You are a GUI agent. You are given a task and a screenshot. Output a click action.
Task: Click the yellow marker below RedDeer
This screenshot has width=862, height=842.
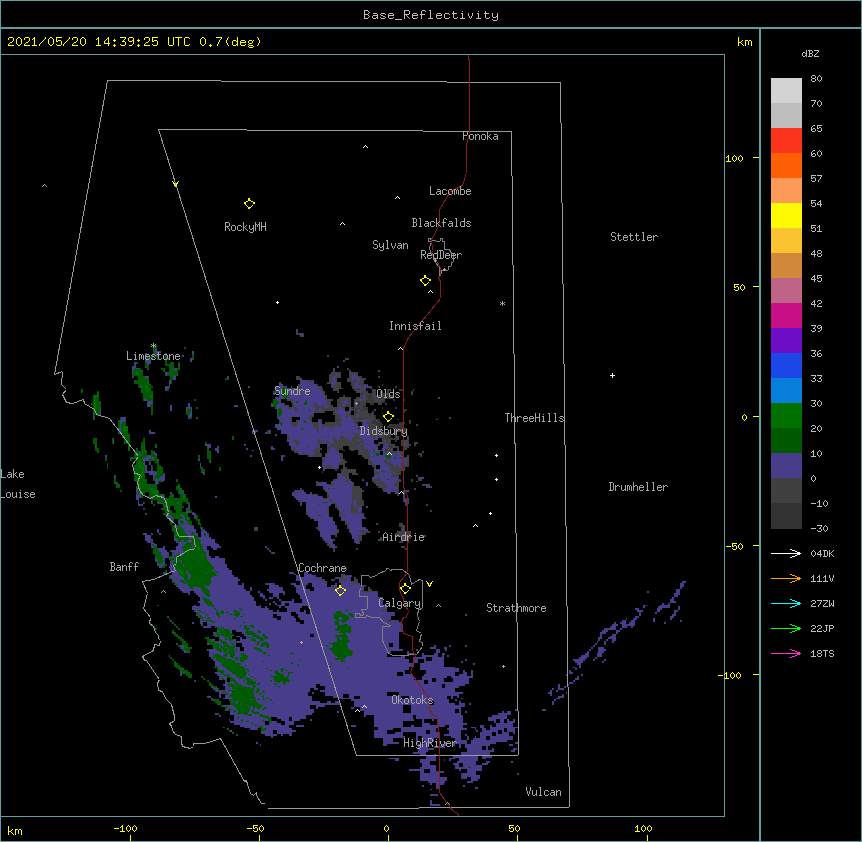pos(426,281)
